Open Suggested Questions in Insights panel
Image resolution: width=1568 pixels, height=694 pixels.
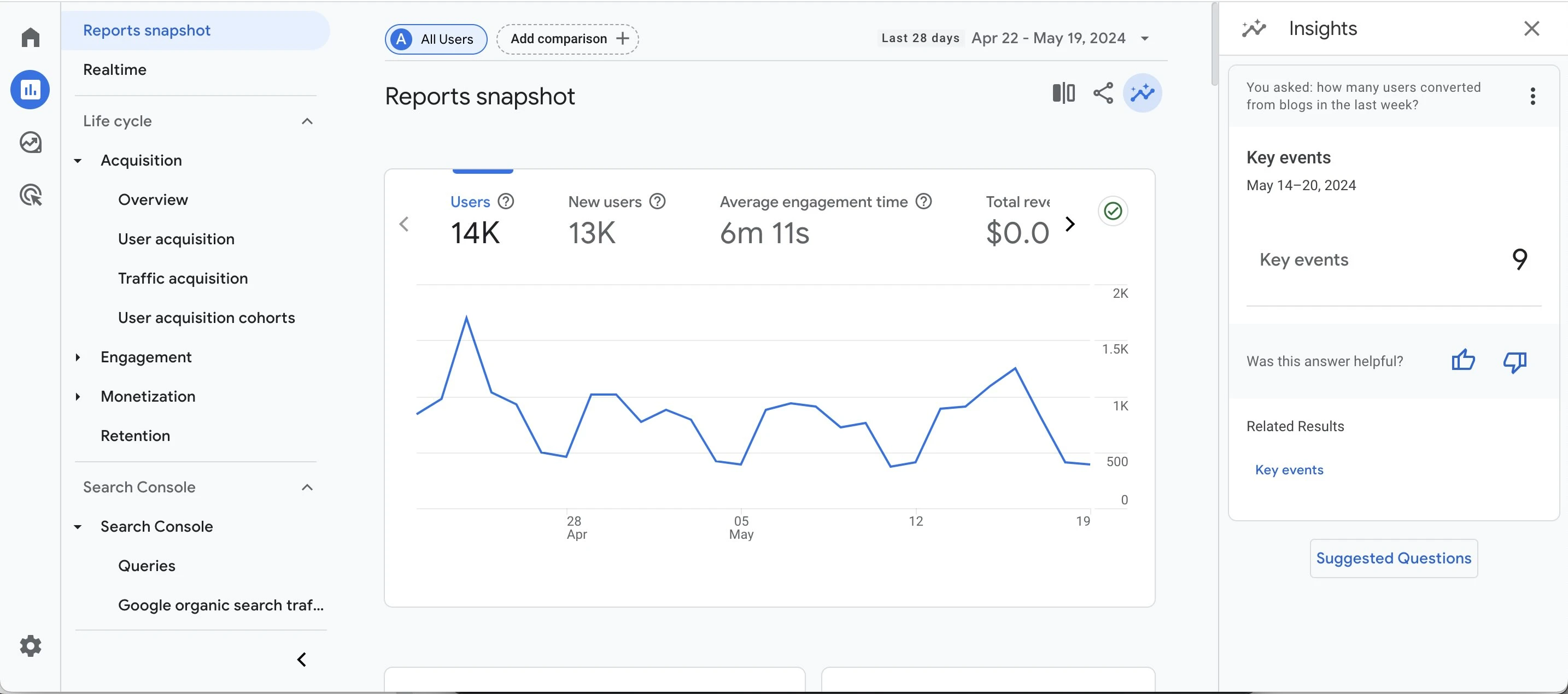pyautogui.click(x=1393, y=558)
